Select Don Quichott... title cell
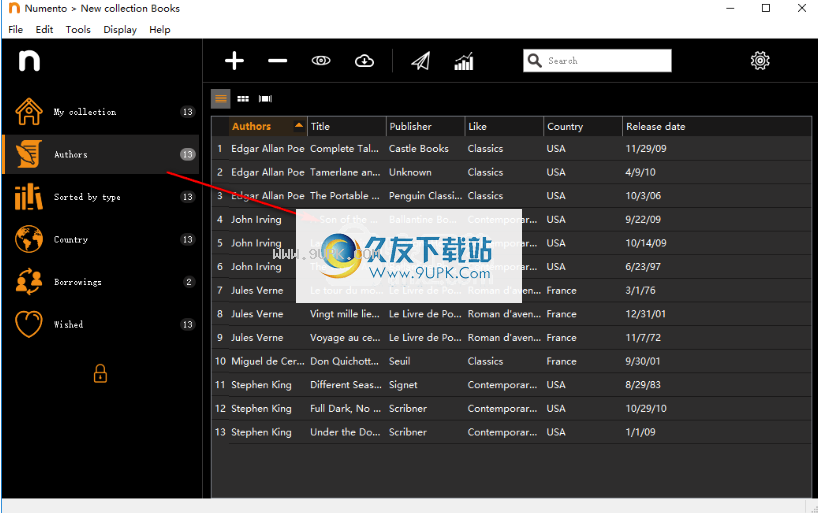 344,361
